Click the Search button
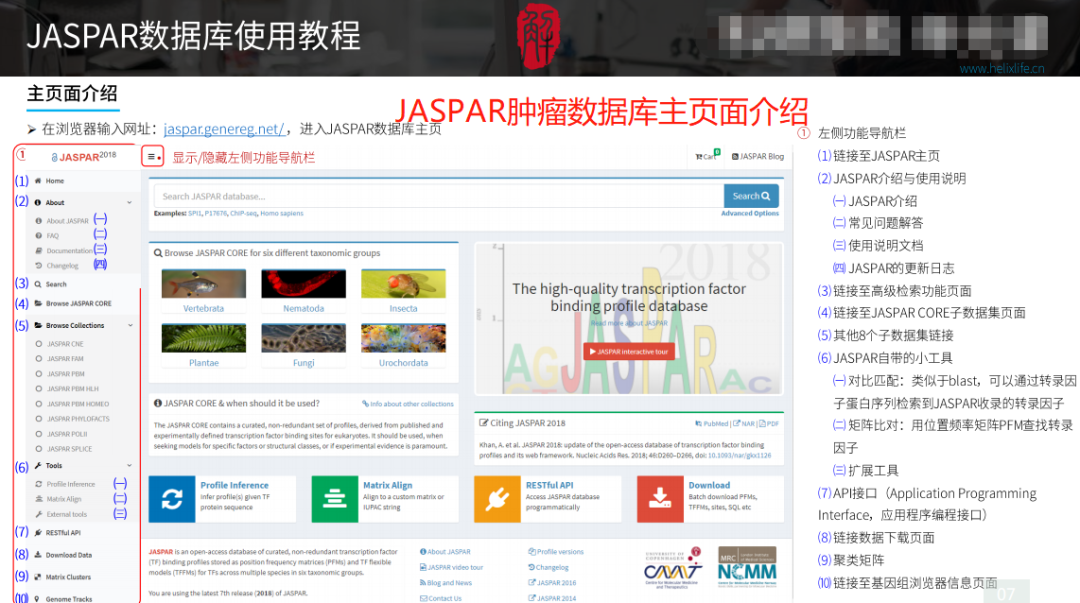The width and height of the screenshot is (1080, 603). (751, 196)
